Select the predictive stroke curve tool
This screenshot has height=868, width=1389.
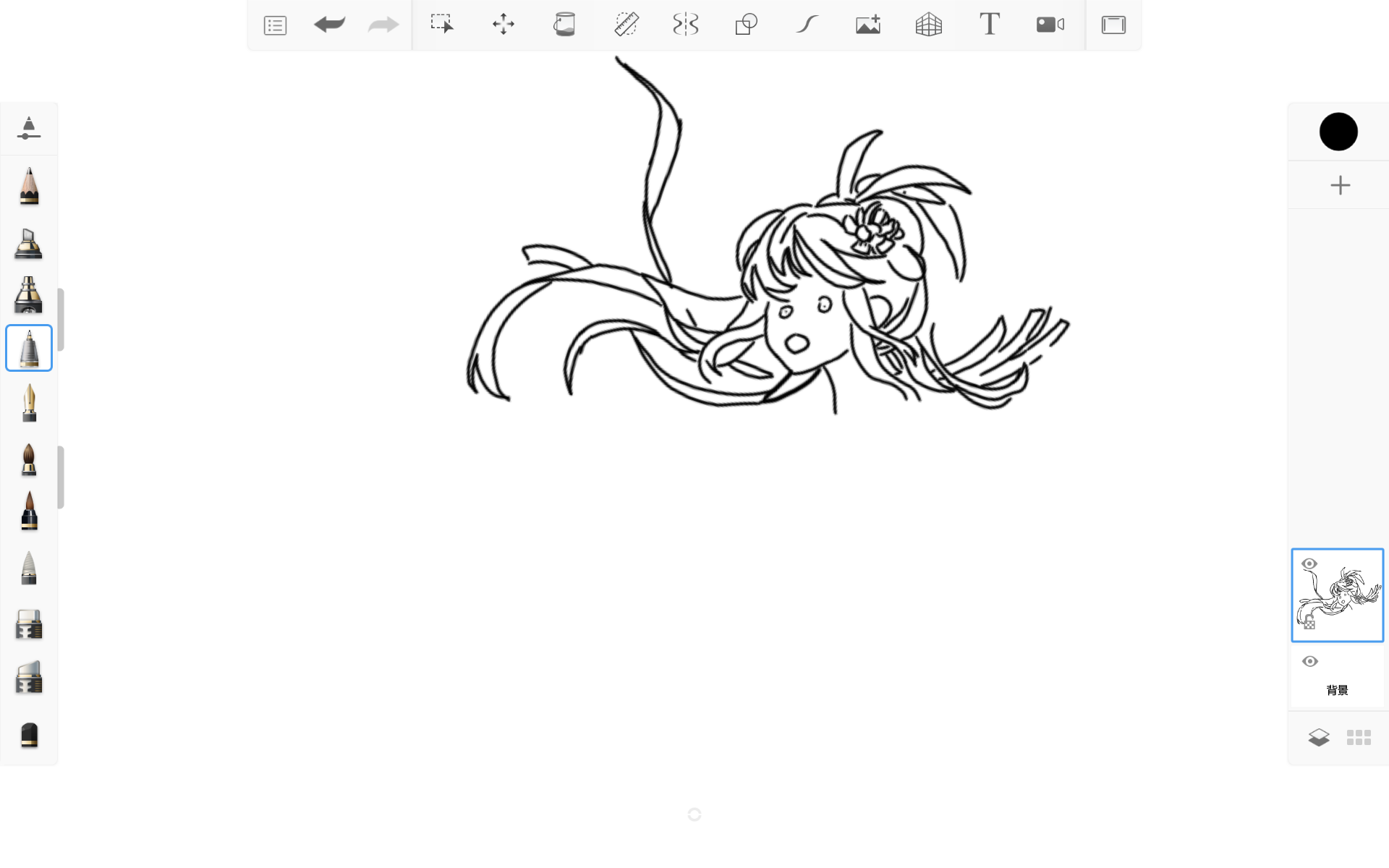point(807,25)
